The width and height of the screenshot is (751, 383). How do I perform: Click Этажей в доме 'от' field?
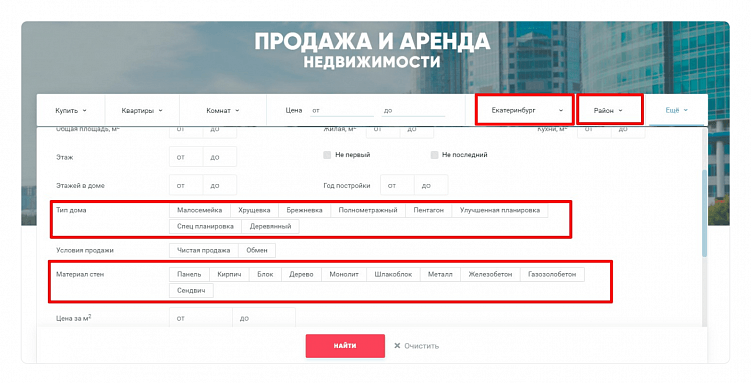point(186,185)
